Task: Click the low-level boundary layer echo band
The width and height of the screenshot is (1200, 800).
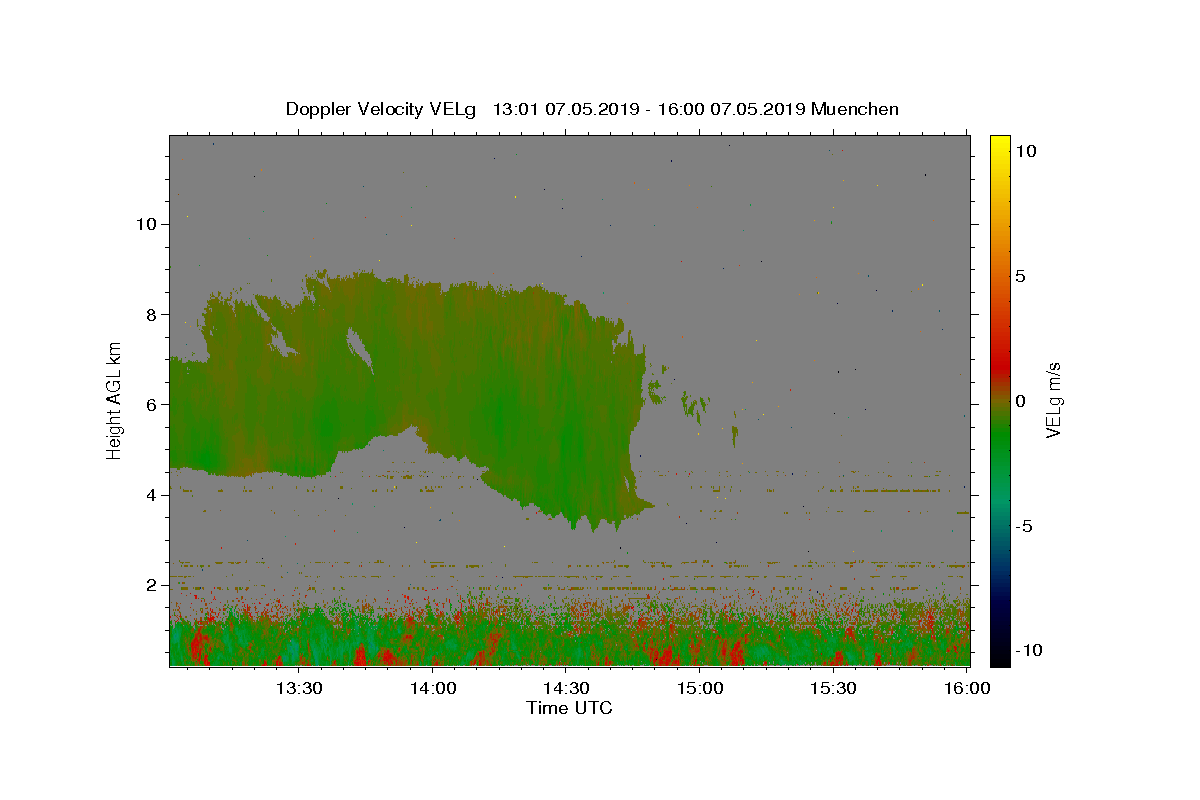Action: (569, 635)
